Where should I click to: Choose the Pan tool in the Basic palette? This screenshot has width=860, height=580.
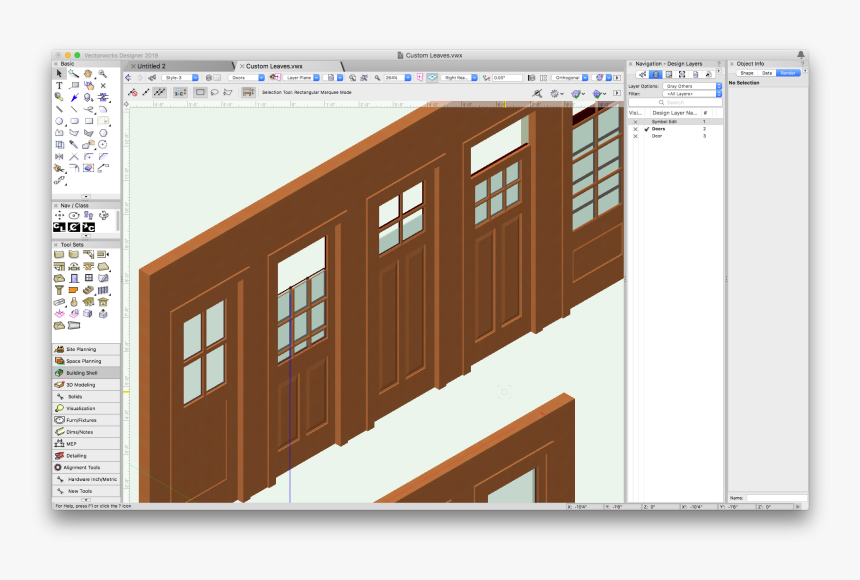pyautogui.click(x=87, y=74)
